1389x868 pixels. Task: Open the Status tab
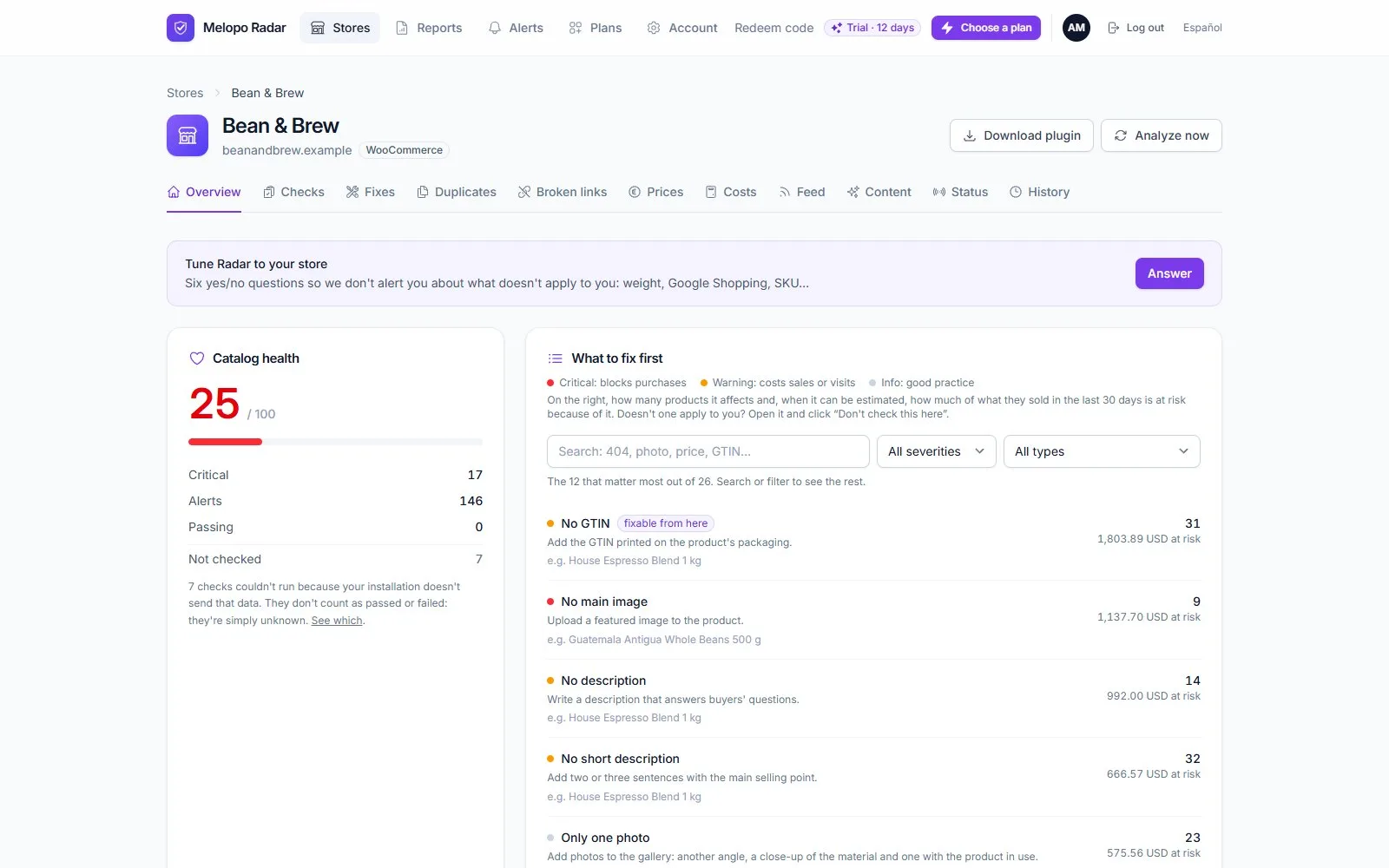[960, 192]
